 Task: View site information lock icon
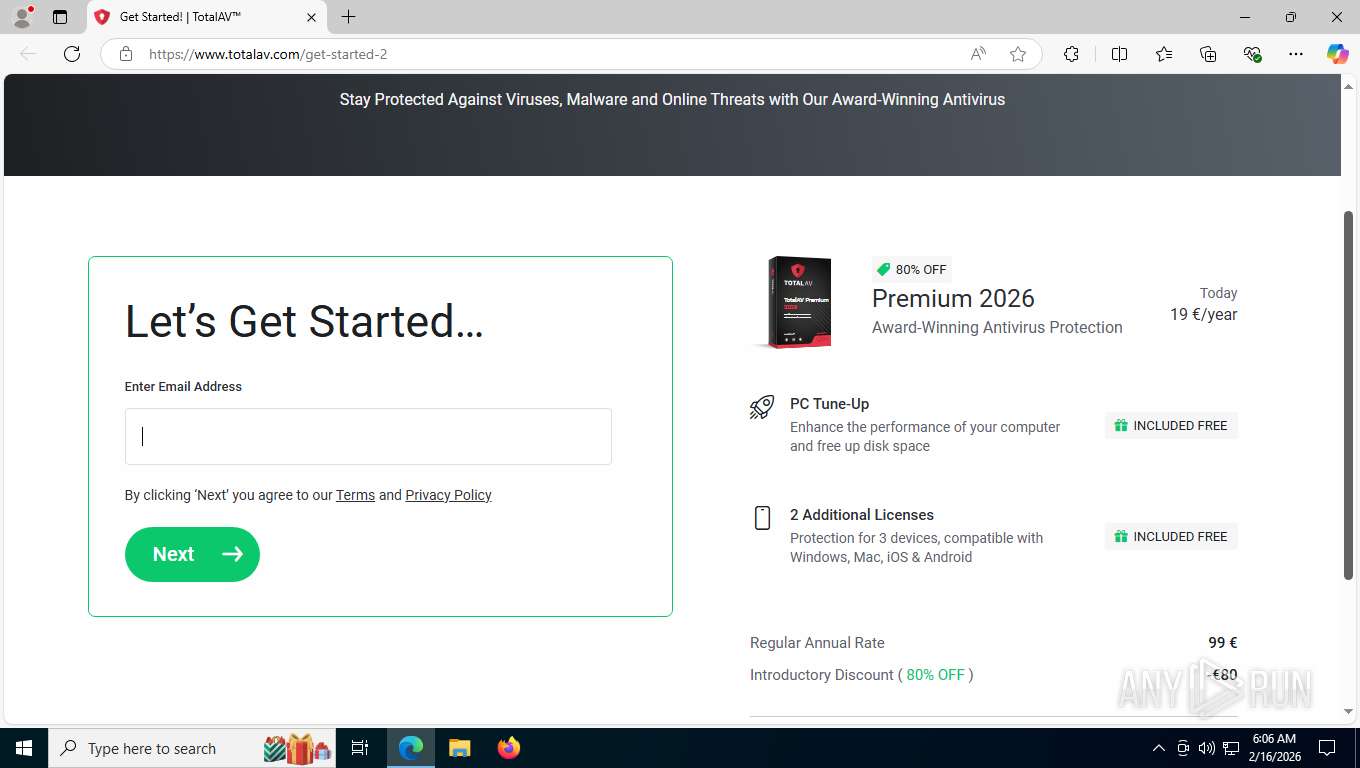click(126, 54)
